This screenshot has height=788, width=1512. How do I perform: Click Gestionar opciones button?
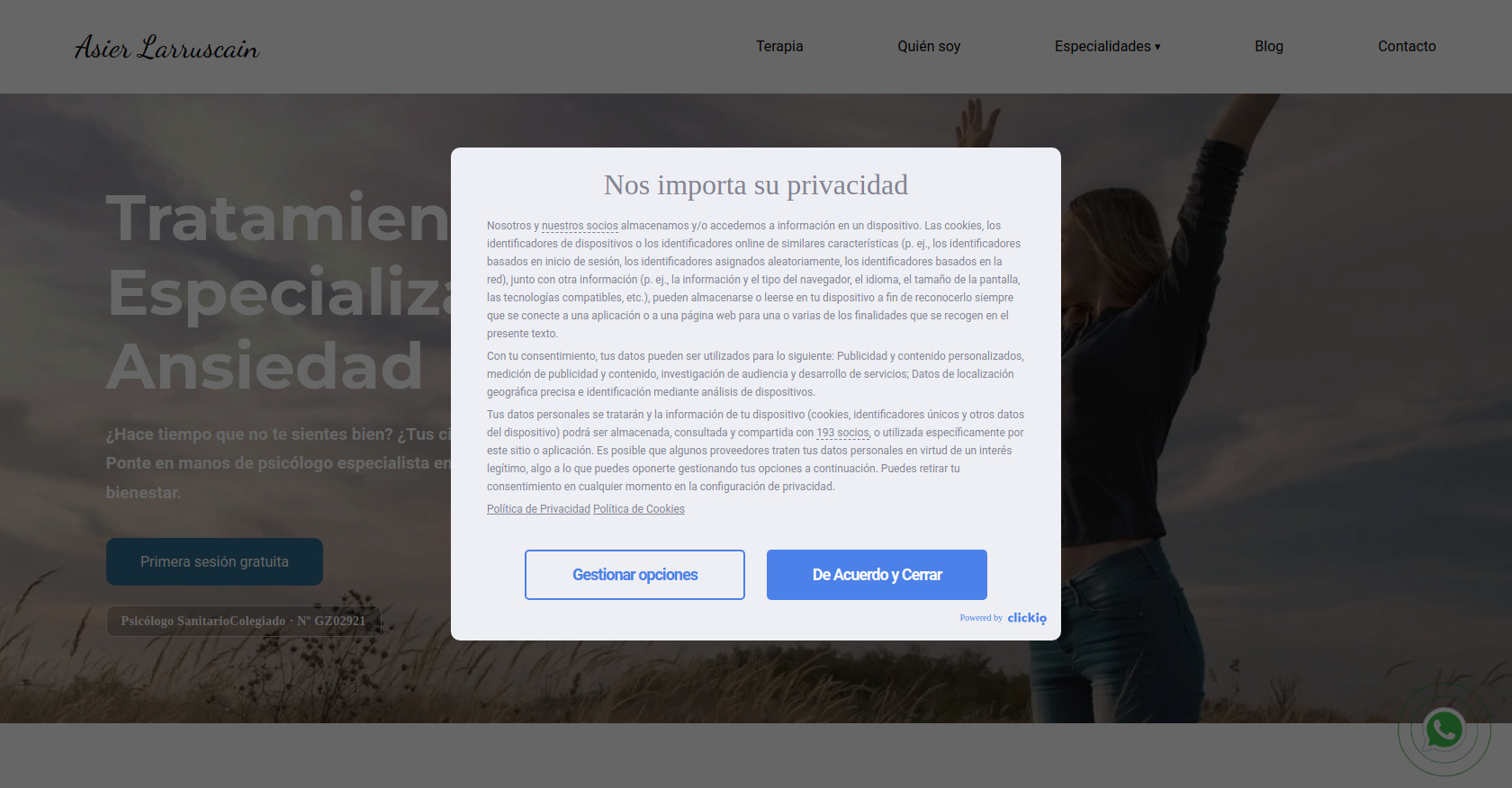tap(634, 575)
